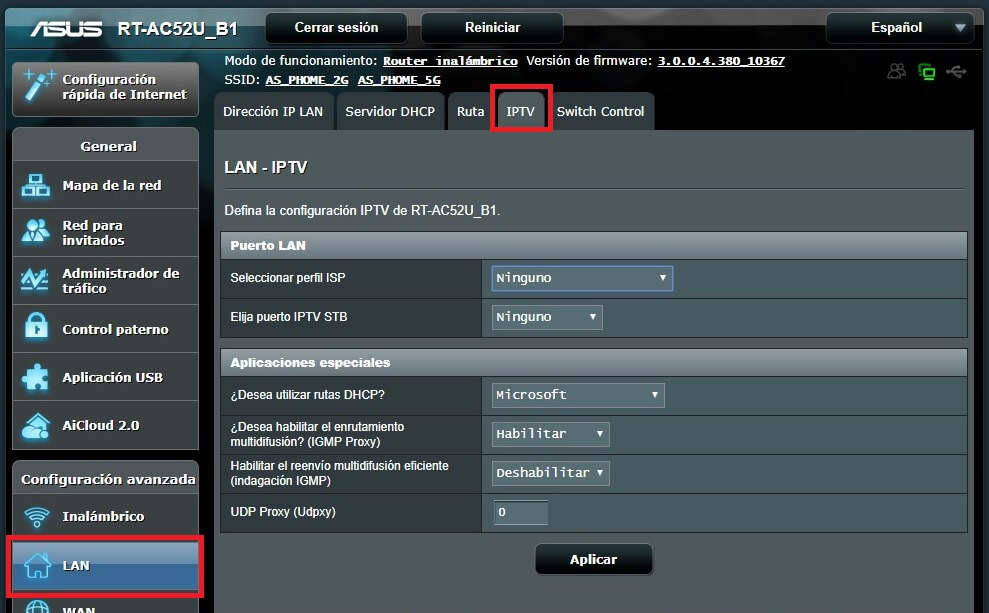Click the Reiniciar button

tap(492, 28)
